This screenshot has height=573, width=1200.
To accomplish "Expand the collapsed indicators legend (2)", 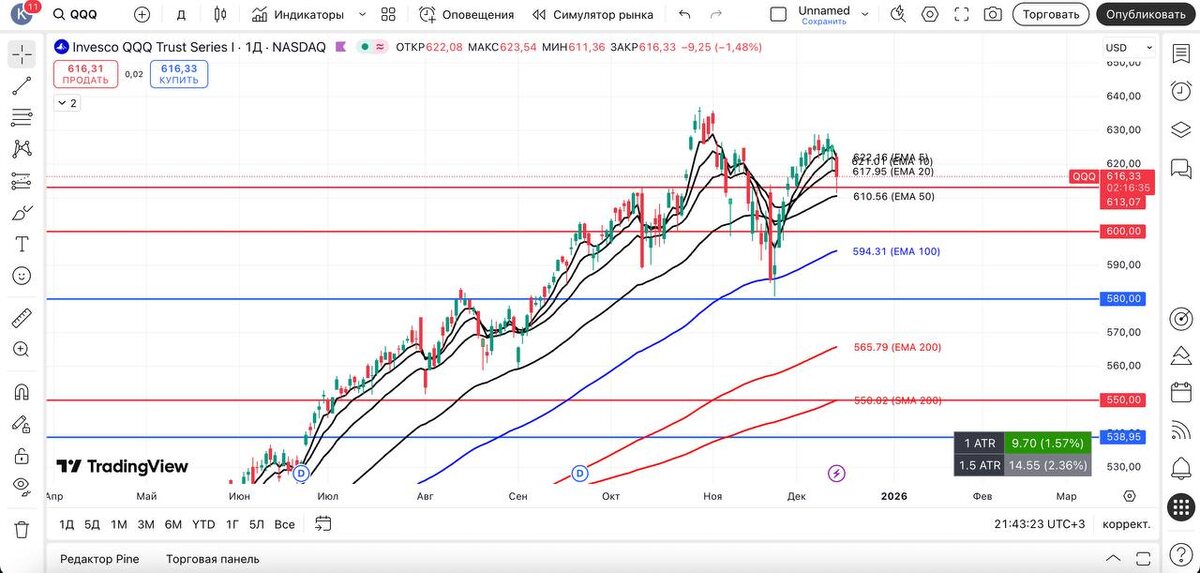I will pyautogui.click(x=67, y=103).
